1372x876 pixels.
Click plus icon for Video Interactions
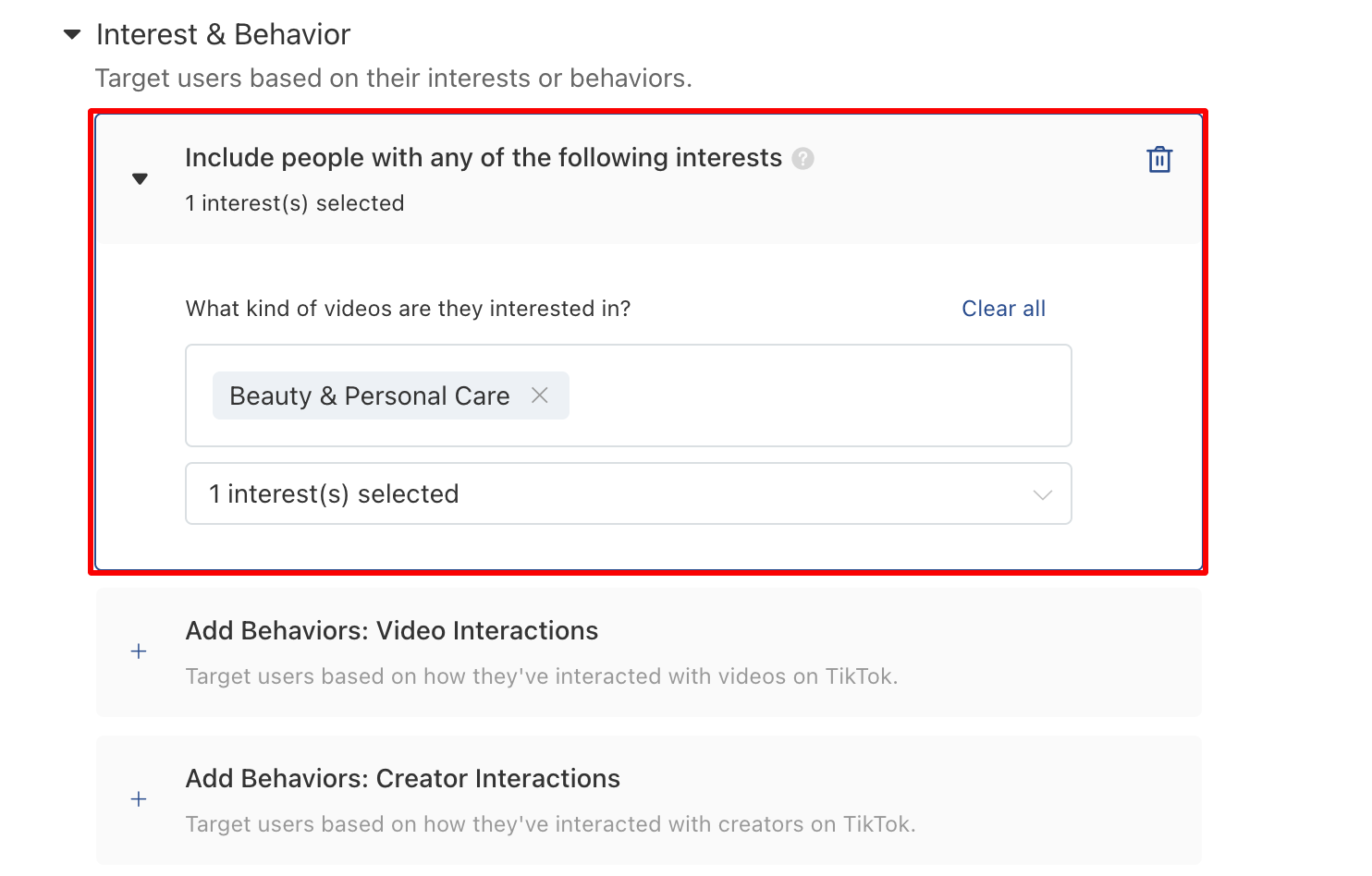click(139, 651)
